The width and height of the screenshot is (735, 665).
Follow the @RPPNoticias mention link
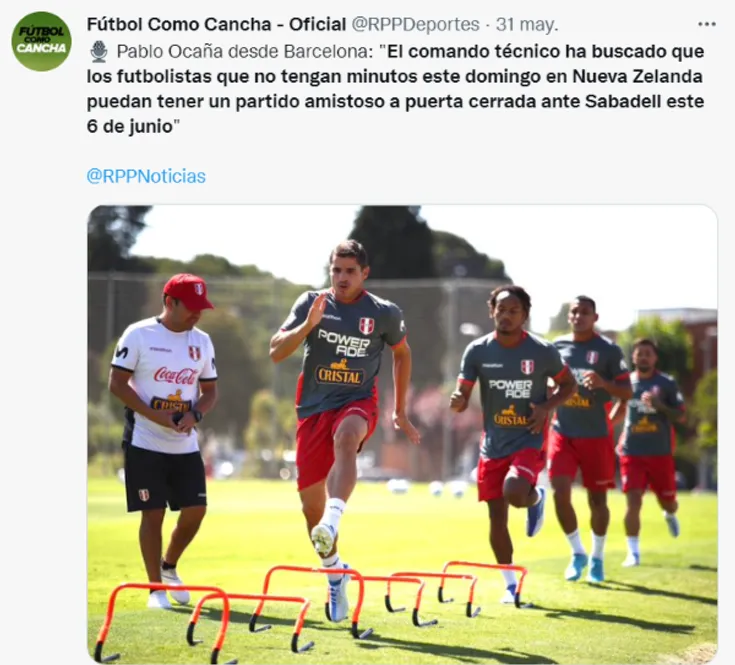click(146, 176)
